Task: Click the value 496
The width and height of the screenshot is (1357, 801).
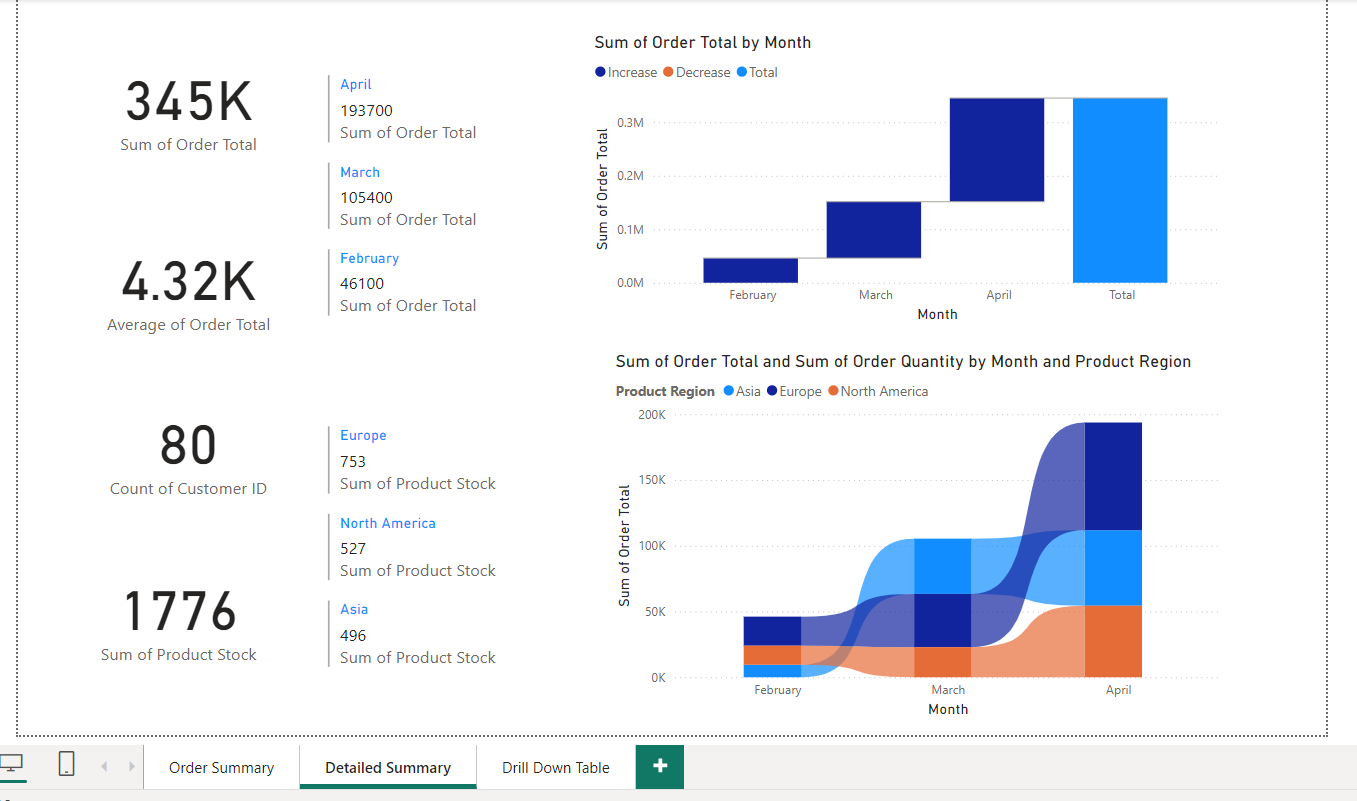Action: [353, 636]
